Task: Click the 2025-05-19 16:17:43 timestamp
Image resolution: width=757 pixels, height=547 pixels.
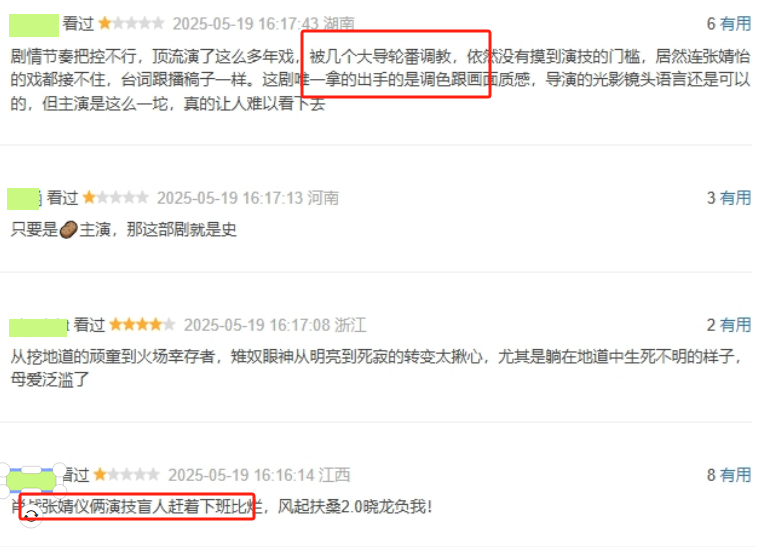Action: point(246,23)
